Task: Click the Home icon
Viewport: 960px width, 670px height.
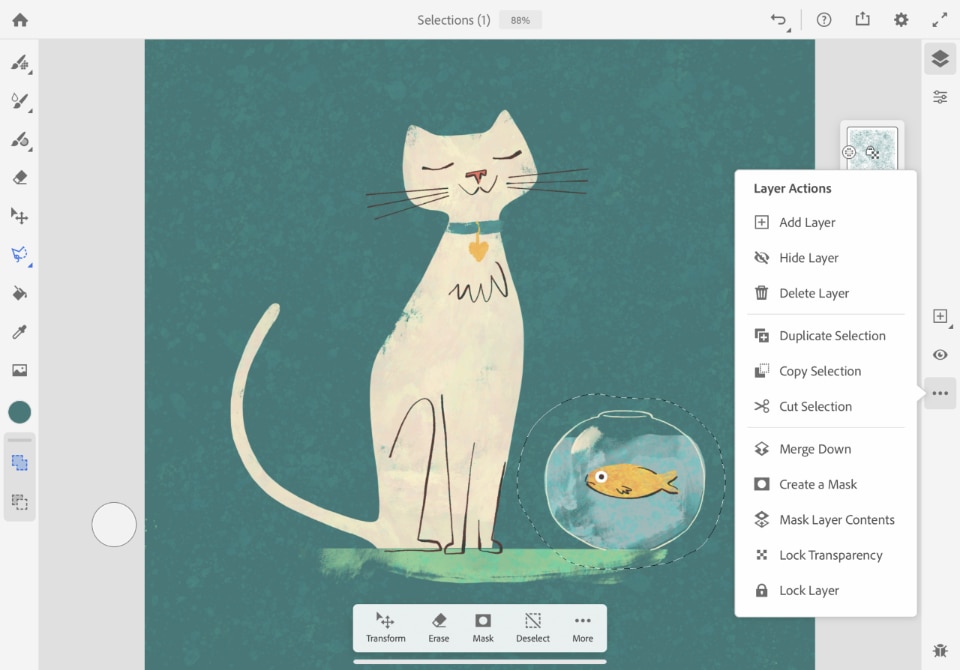Action: (x=20, y=20)
